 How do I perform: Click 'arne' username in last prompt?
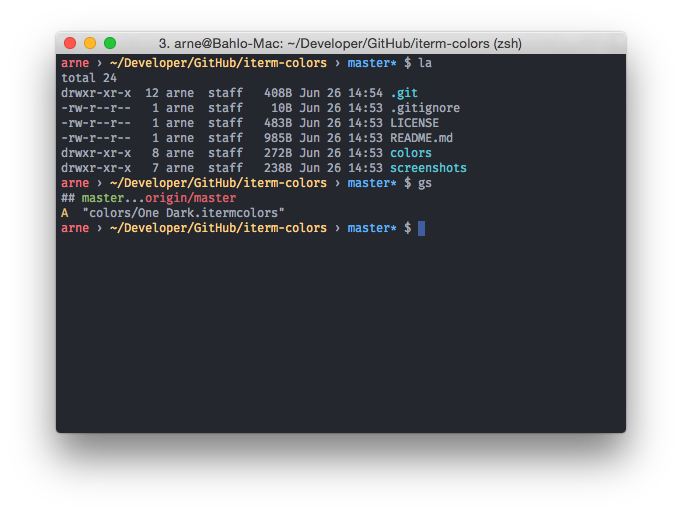(x=75, y=228)
